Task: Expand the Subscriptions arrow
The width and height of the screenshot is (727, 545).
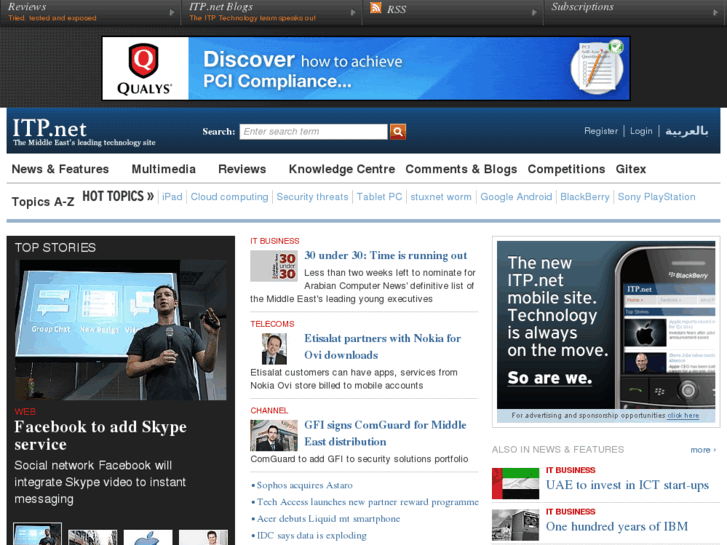Action: click(x=715, y=13)
